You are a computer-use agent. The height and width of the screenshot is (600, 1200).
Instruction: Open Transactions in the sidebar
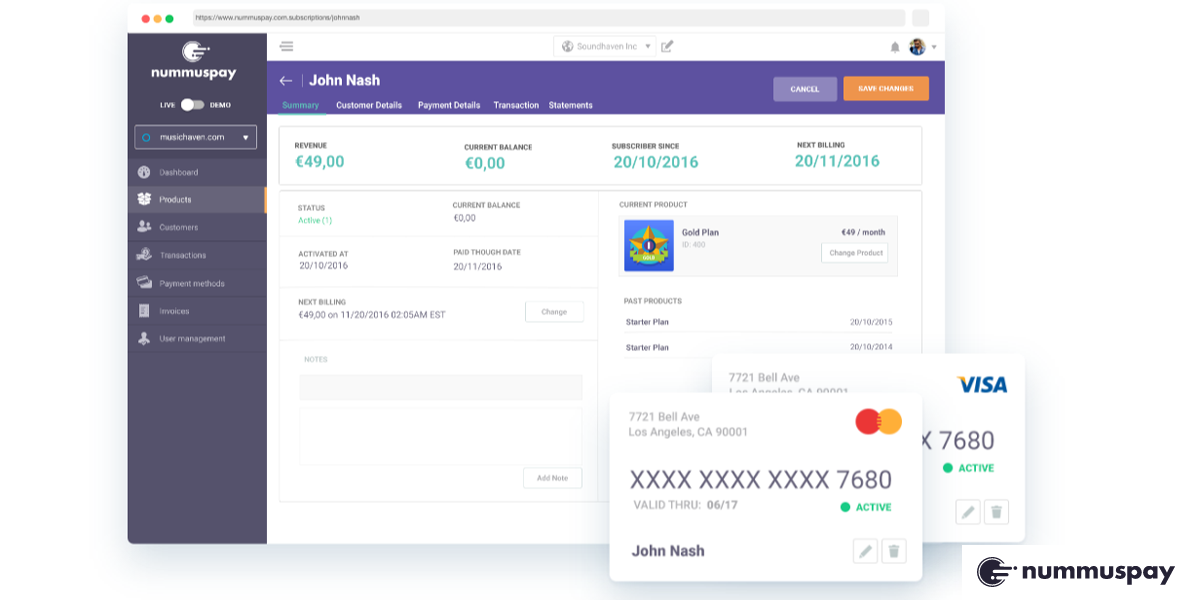(183, 255)
